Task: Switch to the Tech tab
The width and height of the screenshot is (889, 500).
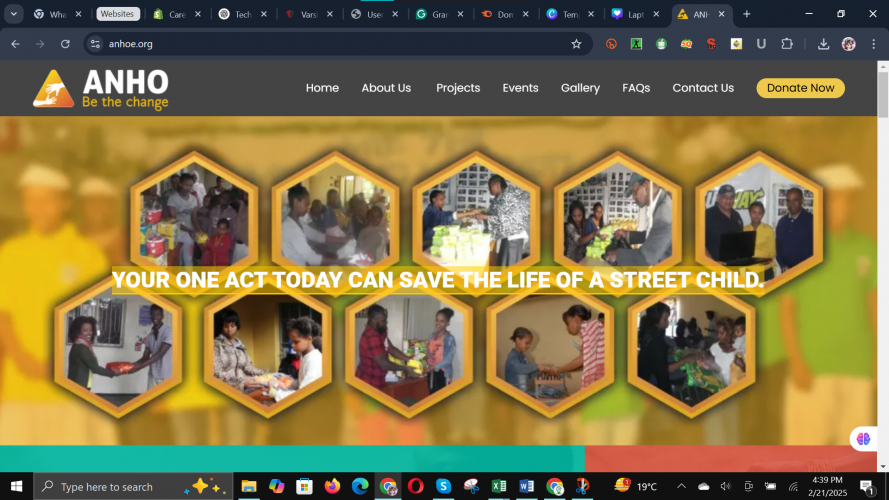Action: point(243,14)
